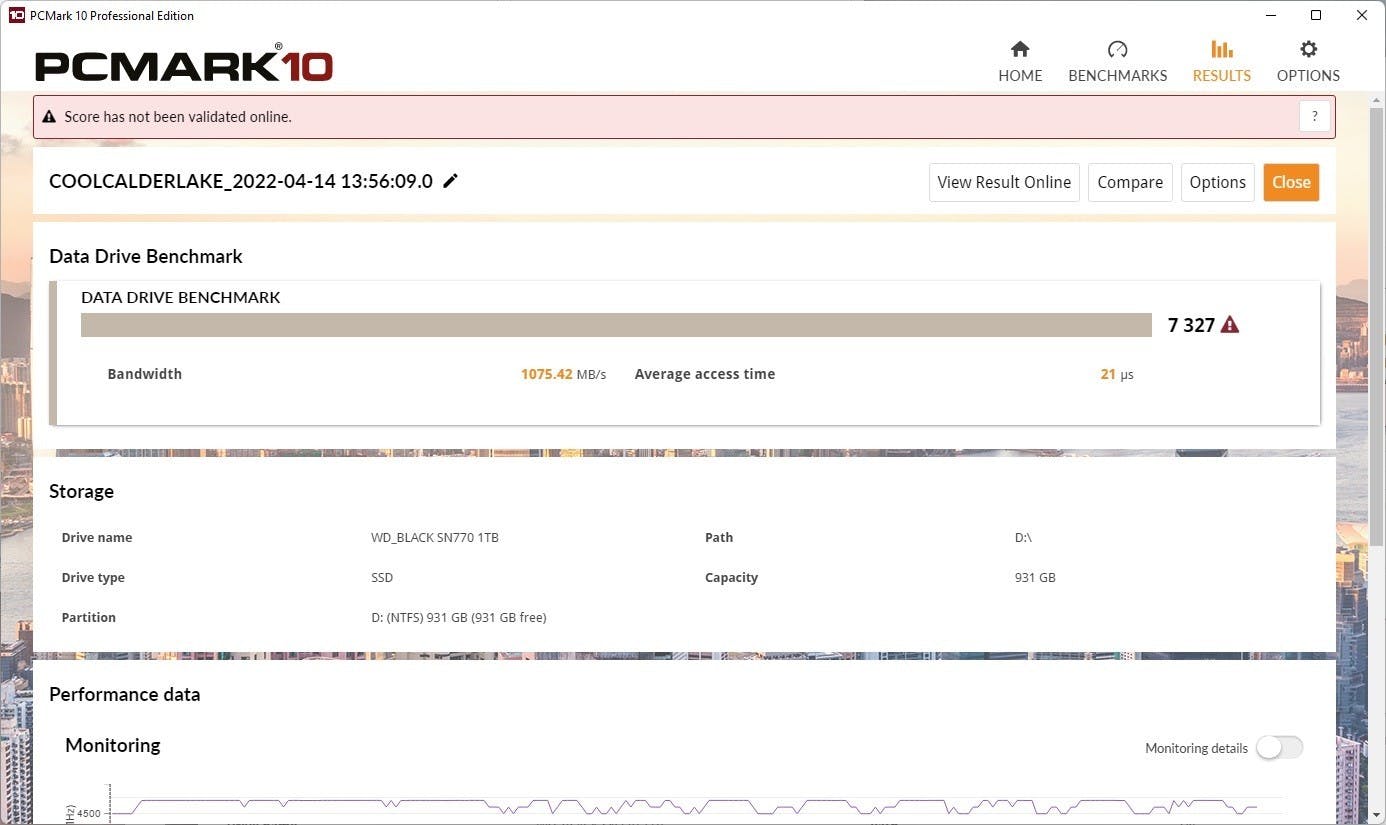Image resolution: width=1386 pixels, height=825 pixels.
Task: Click the PCMark 10 title bar app icon
Action: pos(16,15)
